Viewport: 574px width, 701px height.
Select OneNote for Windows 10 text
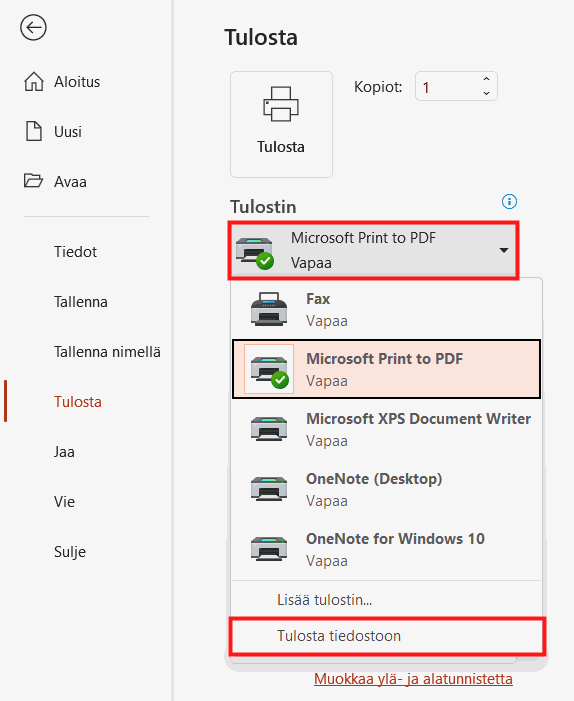point(395,539)
